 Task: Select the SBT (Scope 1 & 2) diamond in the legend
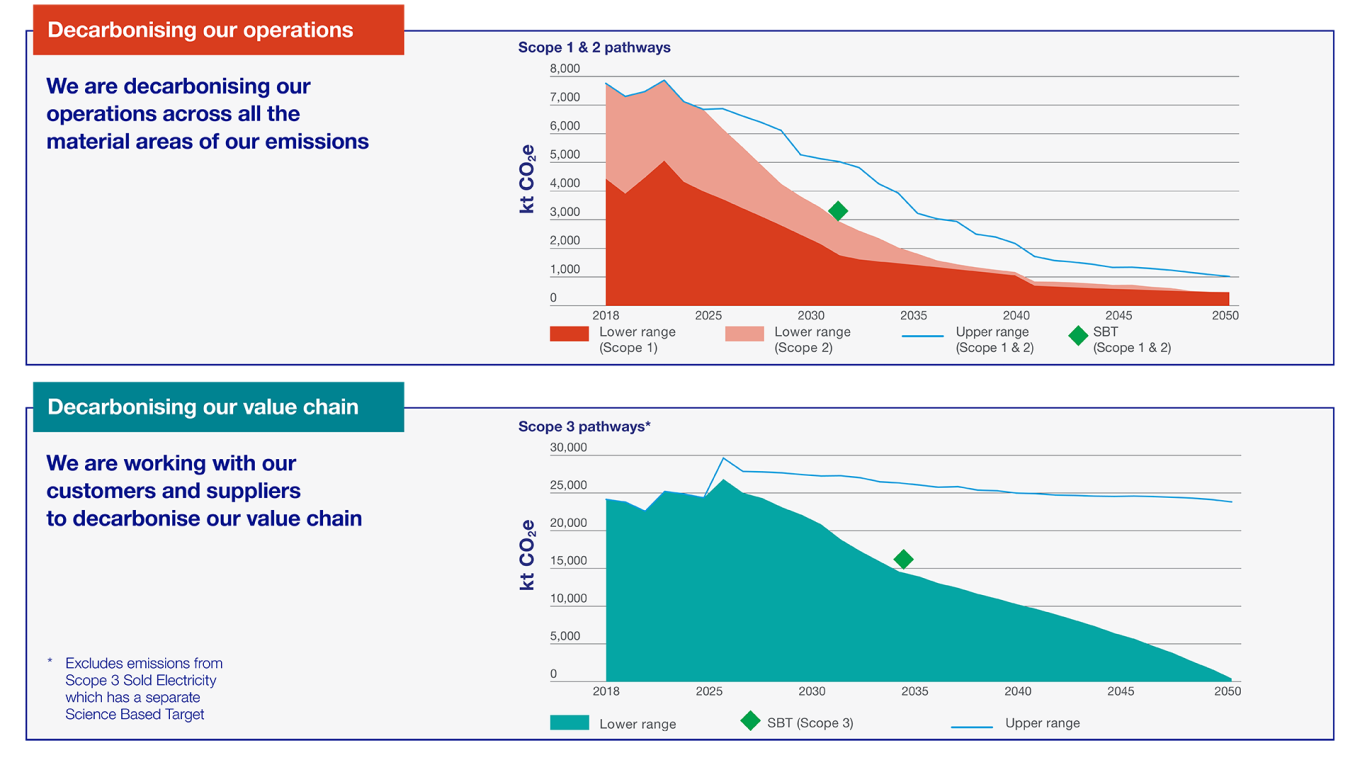point(1078,336)
